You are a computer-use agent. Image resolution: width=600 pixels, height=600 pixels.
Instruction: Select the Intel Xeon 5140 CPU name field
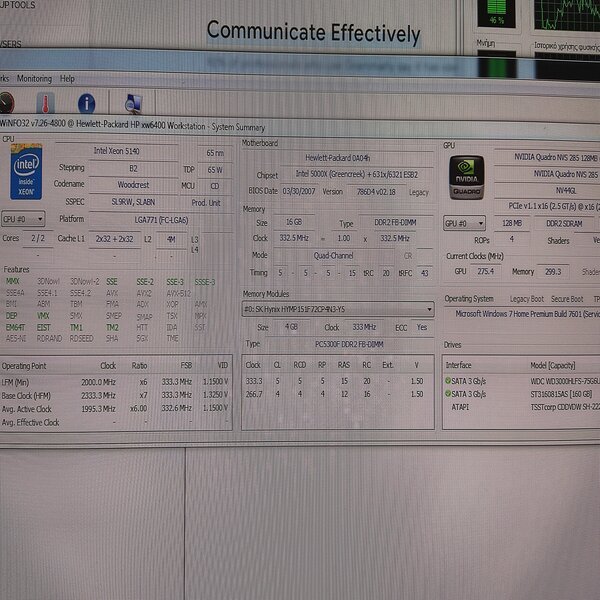pos(116,151)
